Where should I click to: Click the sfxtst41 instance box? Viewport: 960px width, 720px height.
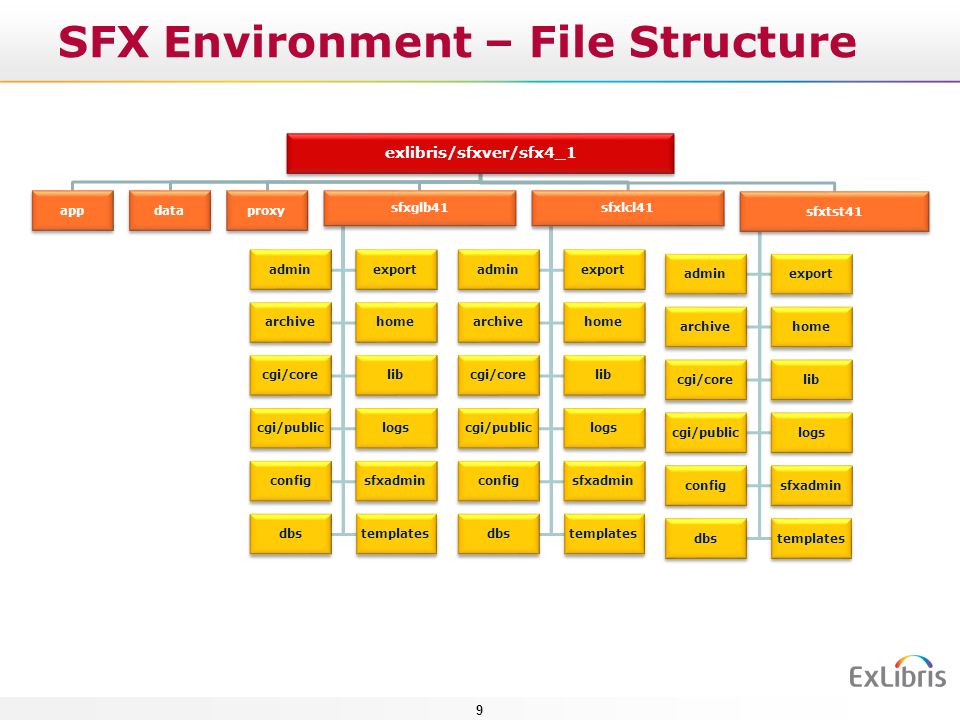pos(834,211)
